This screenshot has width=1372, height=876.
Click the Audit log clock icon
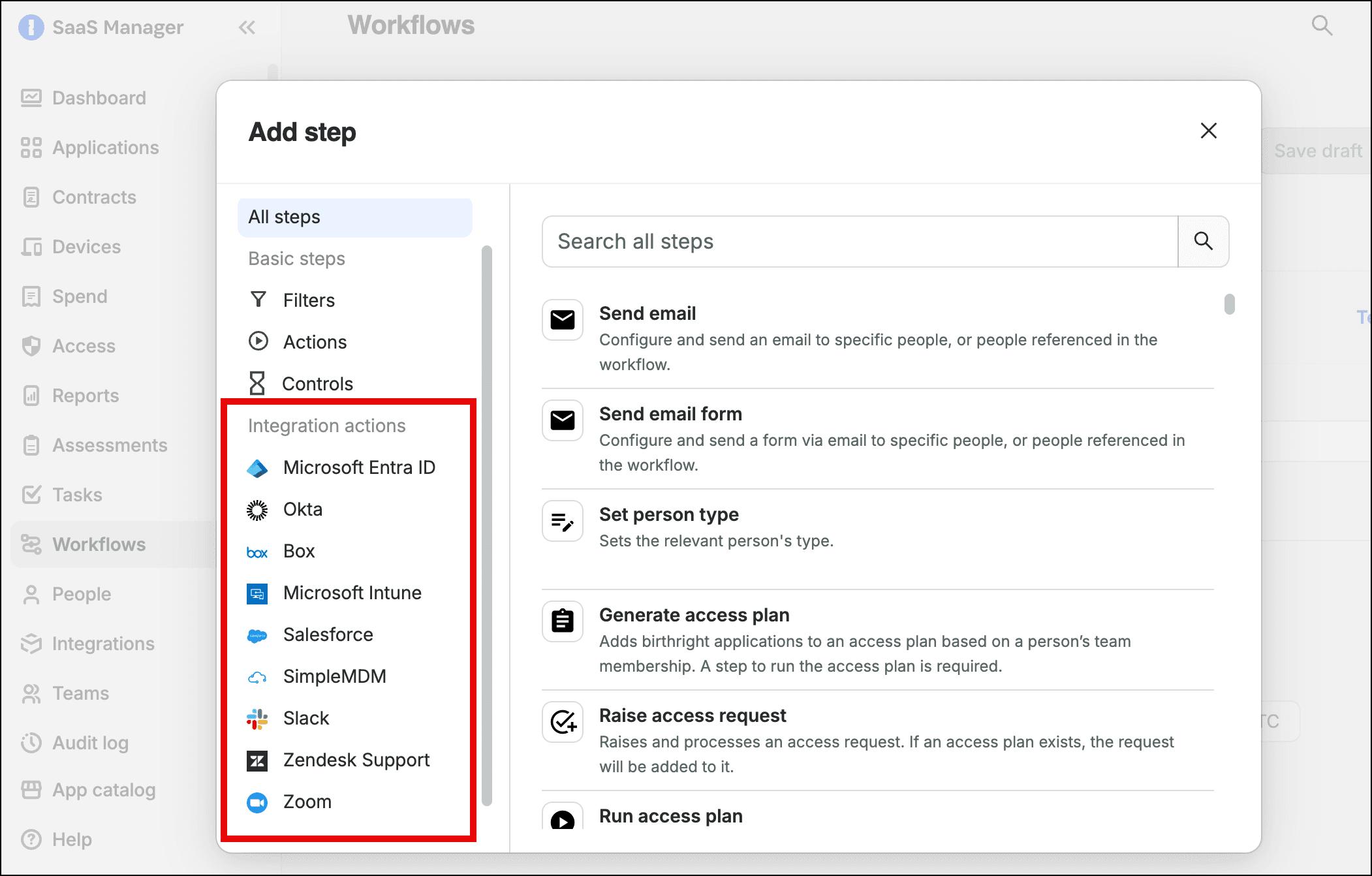click(31, 743)
